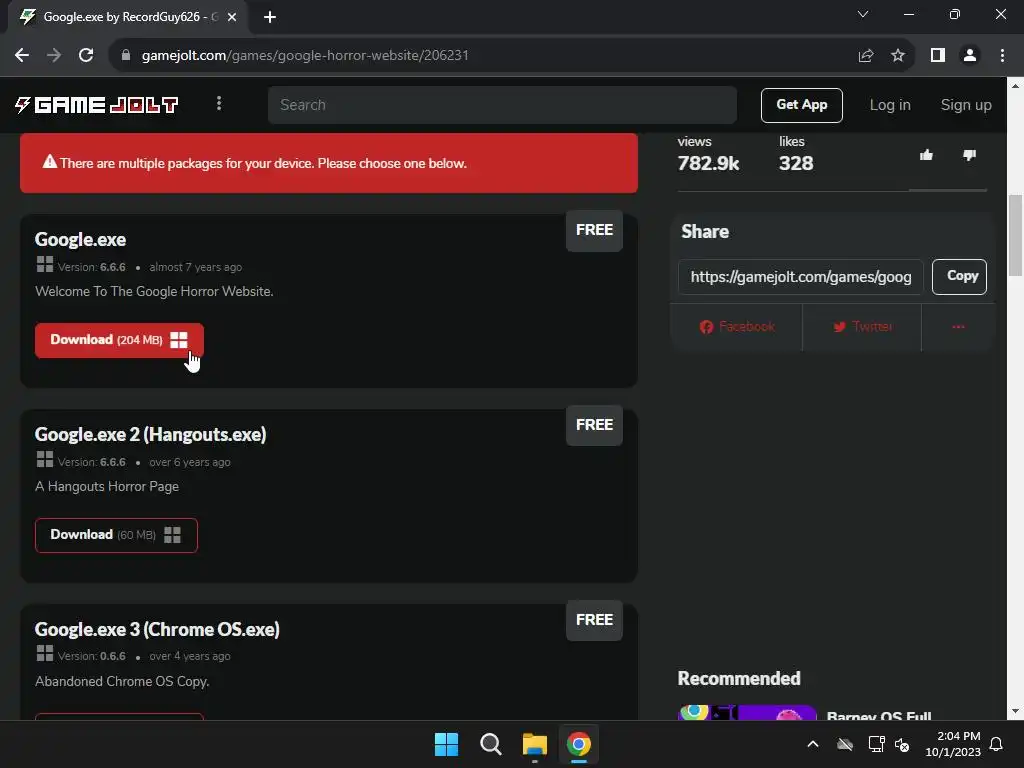This screenshot has width=1024, height=768.
Task: Click FREE badge on Chrome OS.exe package
Action: [x=594, y=620]
